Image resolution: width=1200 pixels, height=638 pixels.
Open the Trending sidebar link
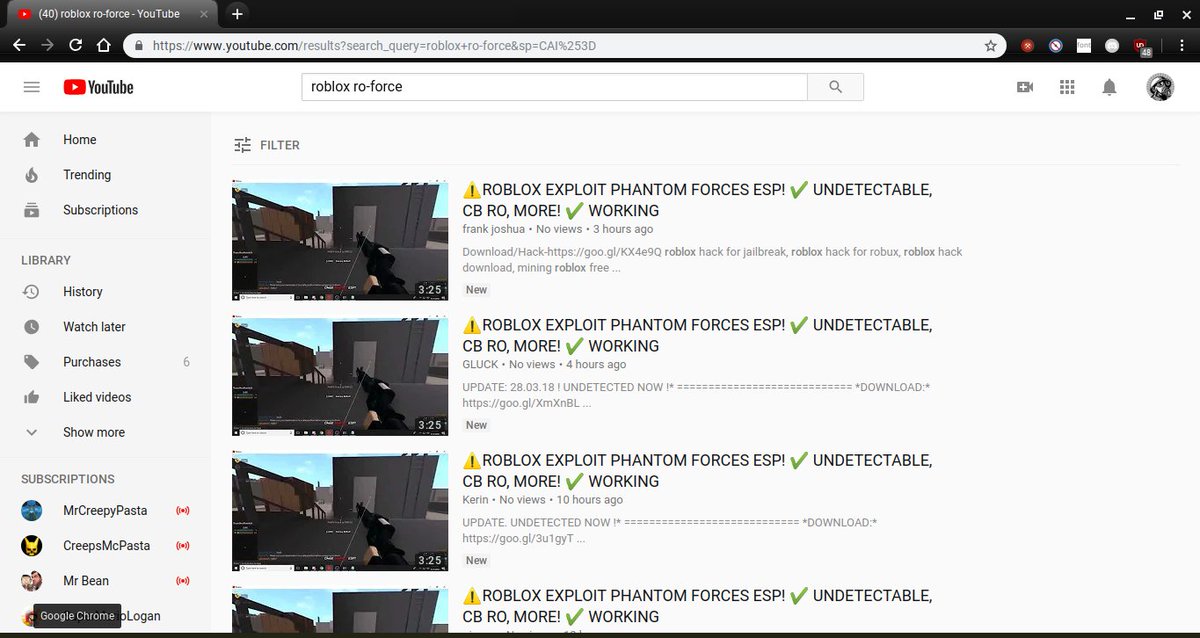[87, 175]
